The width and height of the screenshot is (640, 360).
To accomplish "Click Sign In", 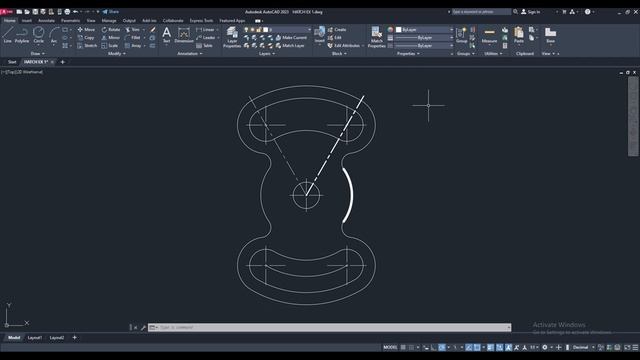I will click(531, 12).
